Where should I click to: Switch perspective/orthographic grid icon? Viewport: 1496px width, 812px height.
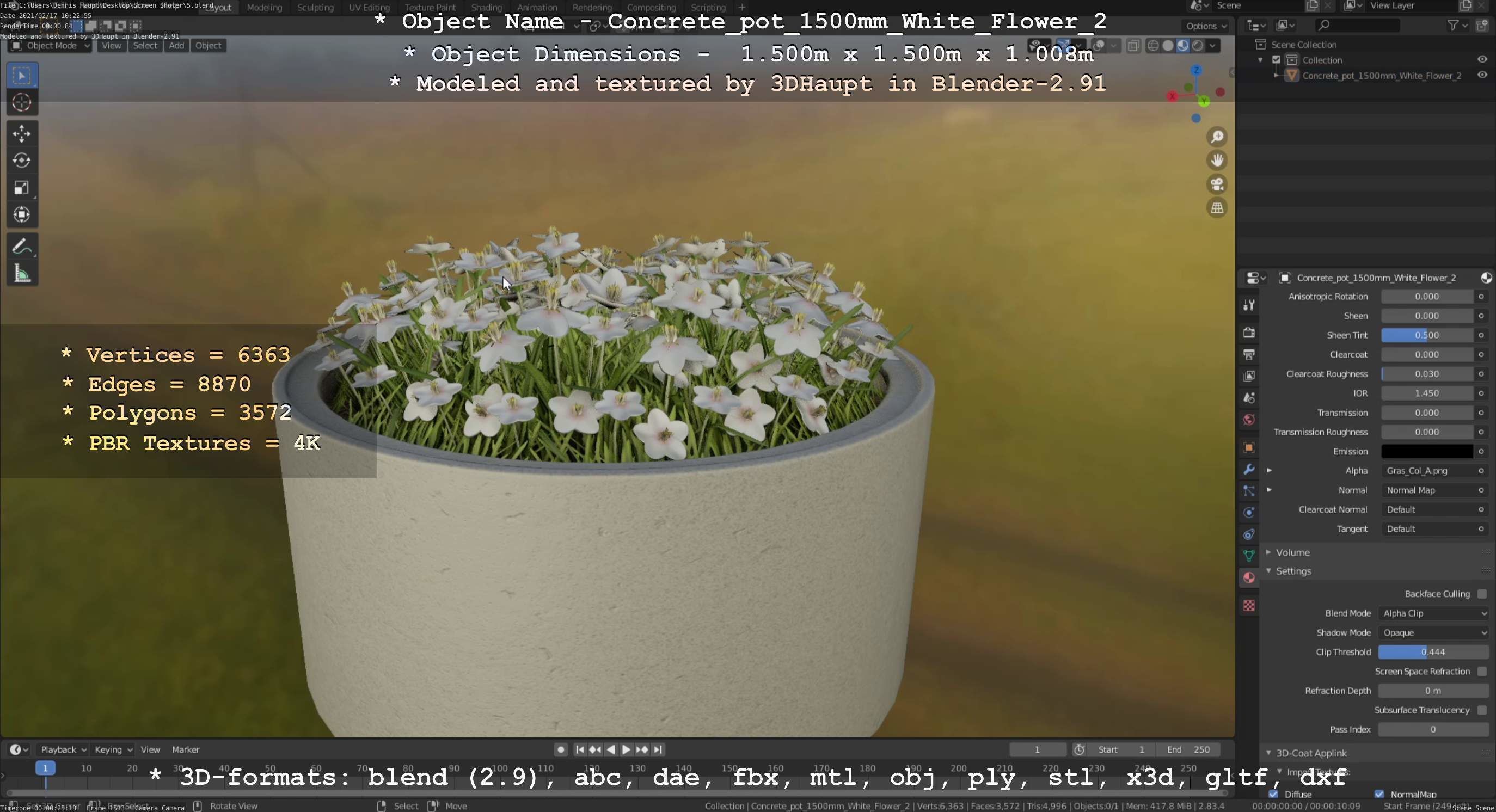coord(1217,208)
